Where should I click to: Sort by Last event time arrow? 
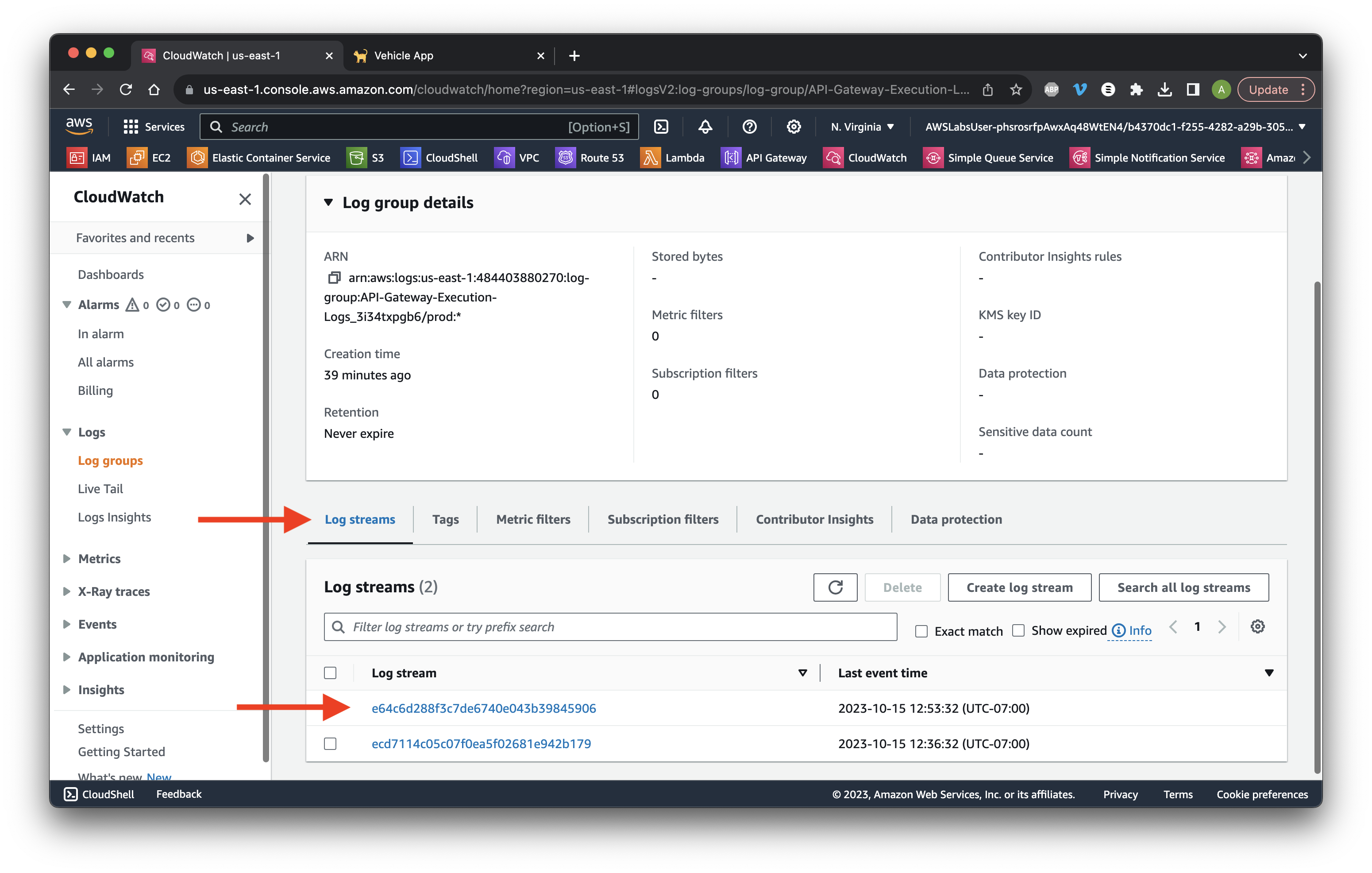click(x=1269, y=672)
